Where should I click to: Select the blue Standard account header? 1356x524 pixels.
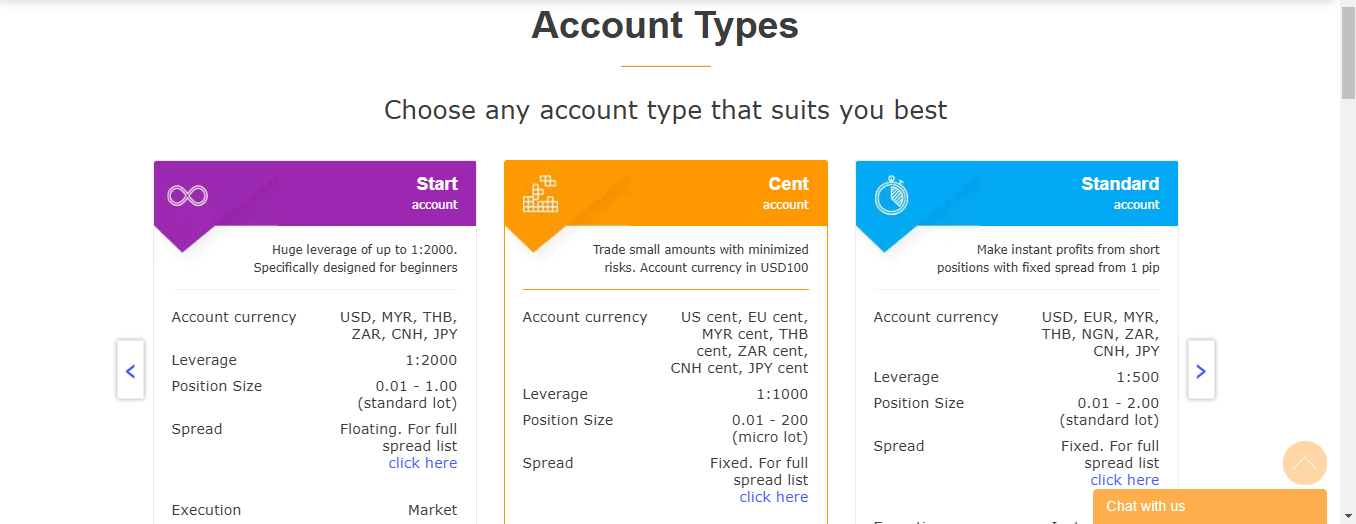[1017, 193]
